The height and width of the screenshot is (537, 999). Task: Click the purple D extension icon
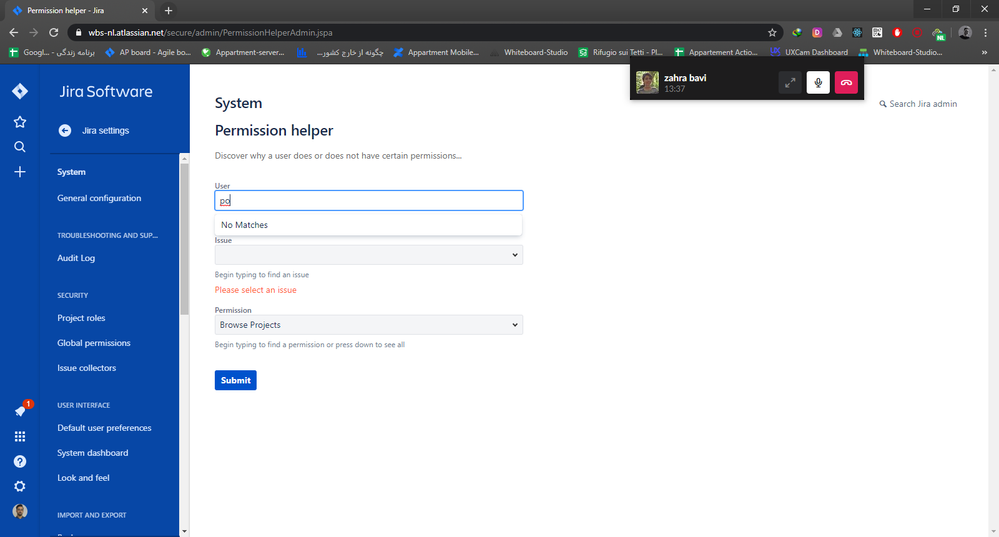817,32
